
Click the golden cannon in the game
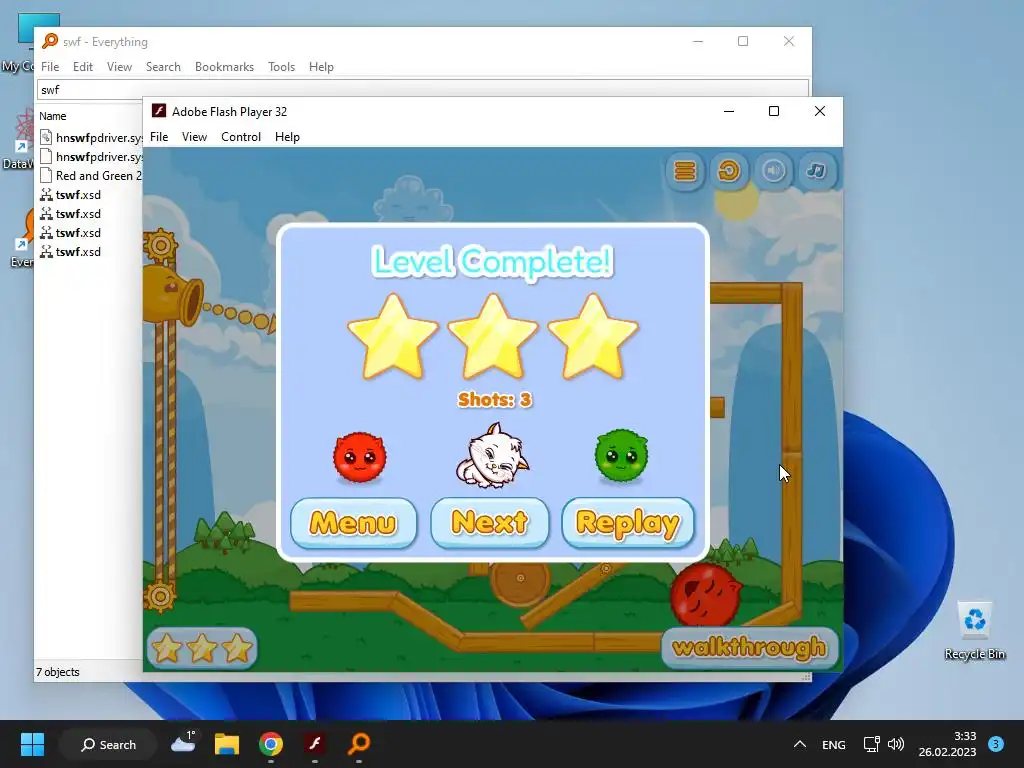tap(173, 294)
